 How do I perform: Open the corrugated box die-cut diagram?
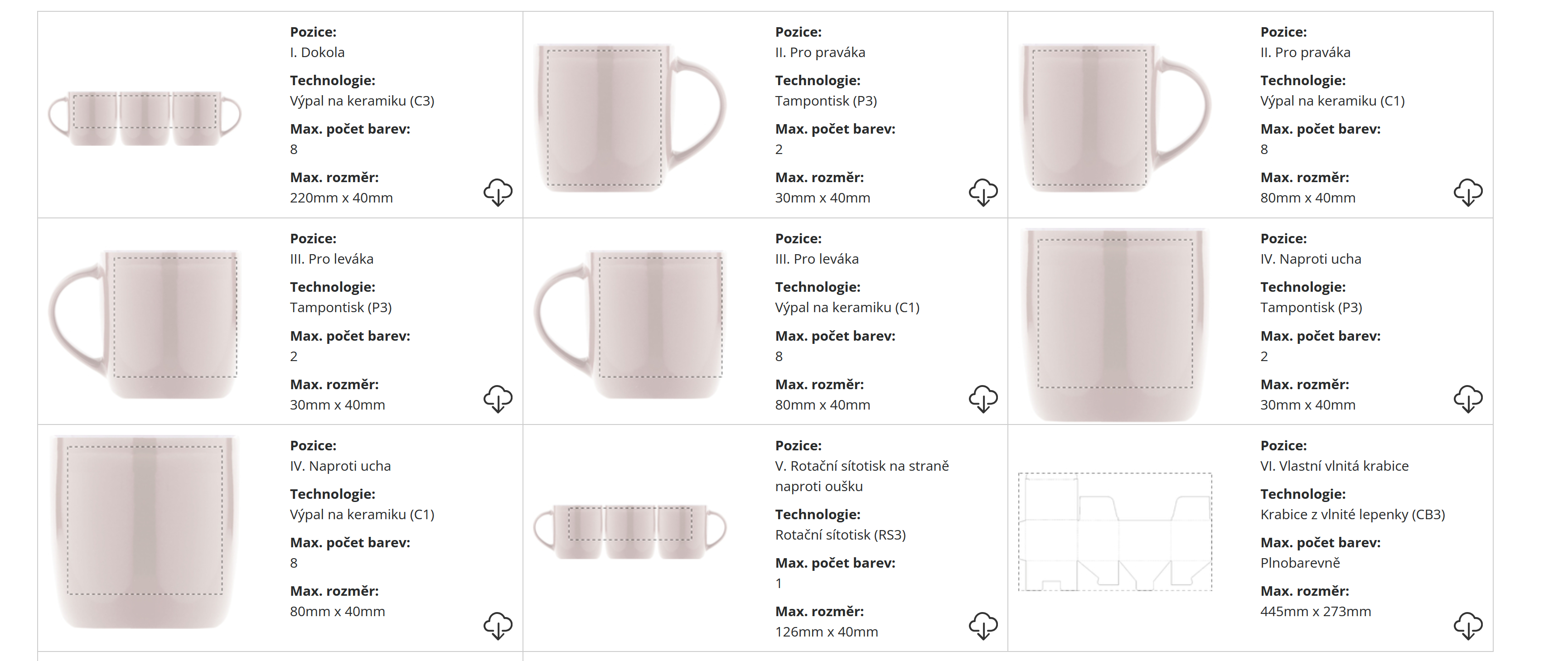point(1114,531)
